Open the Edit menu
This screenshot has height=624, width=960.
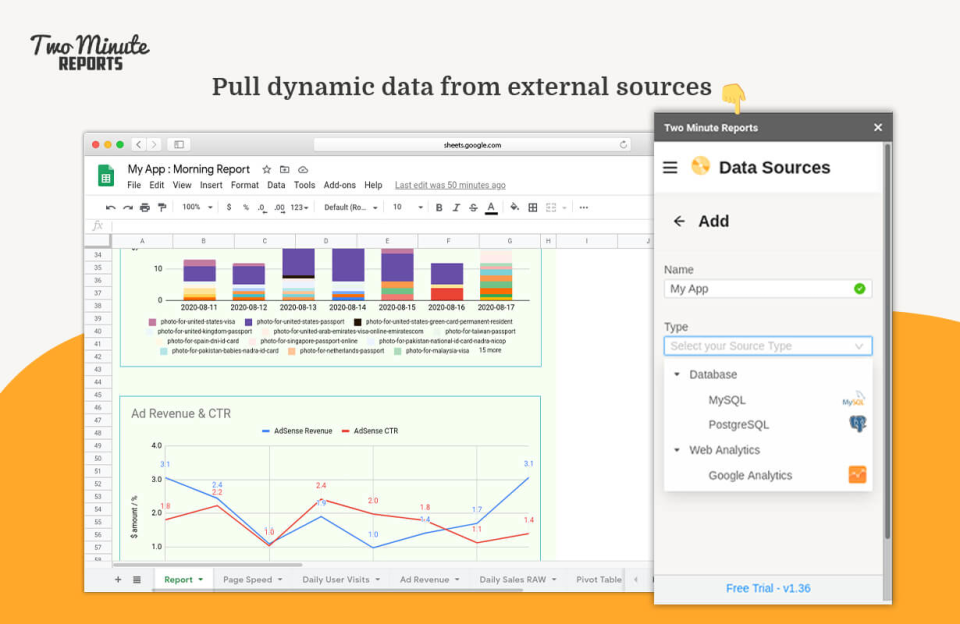point(157,185)
